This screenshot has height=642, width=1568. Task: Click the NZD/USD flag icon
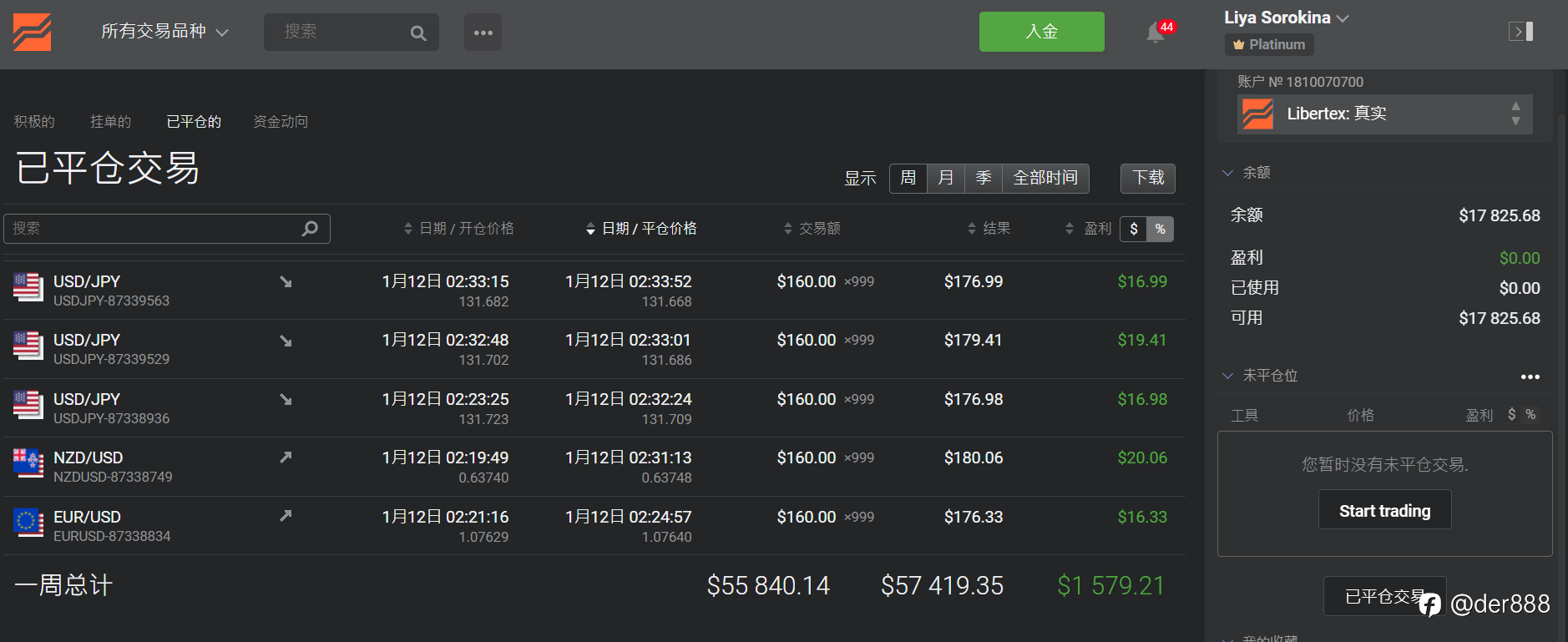(x=28, y=463)
